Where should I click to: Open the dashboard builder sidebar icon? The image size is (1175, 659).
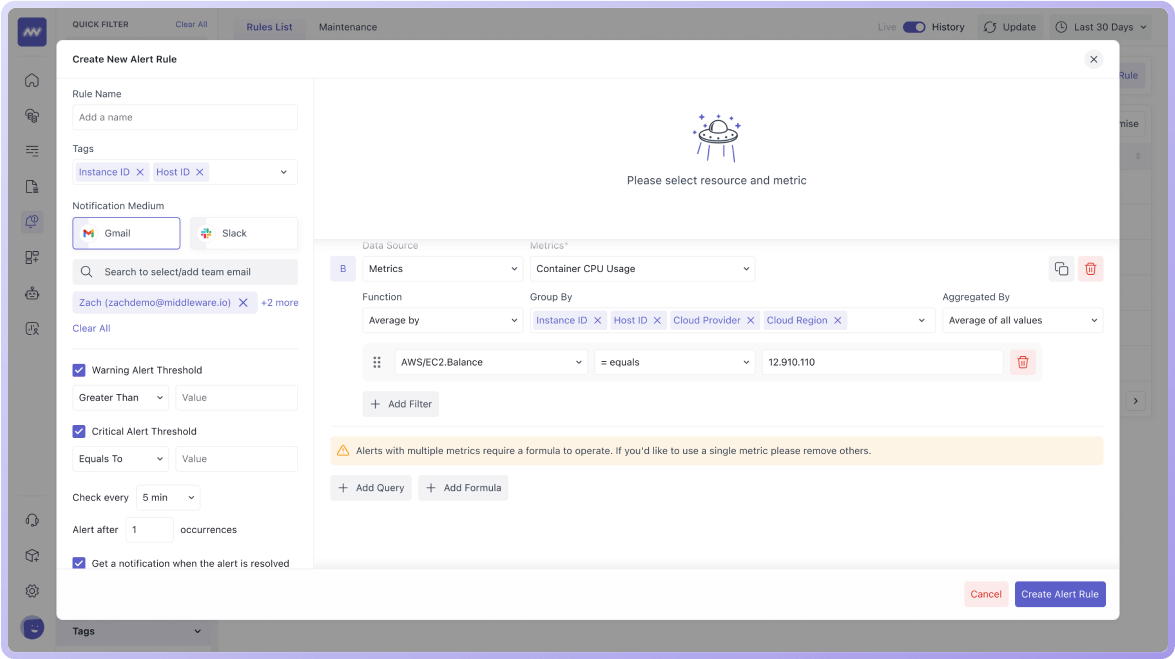tap(32, 257)
